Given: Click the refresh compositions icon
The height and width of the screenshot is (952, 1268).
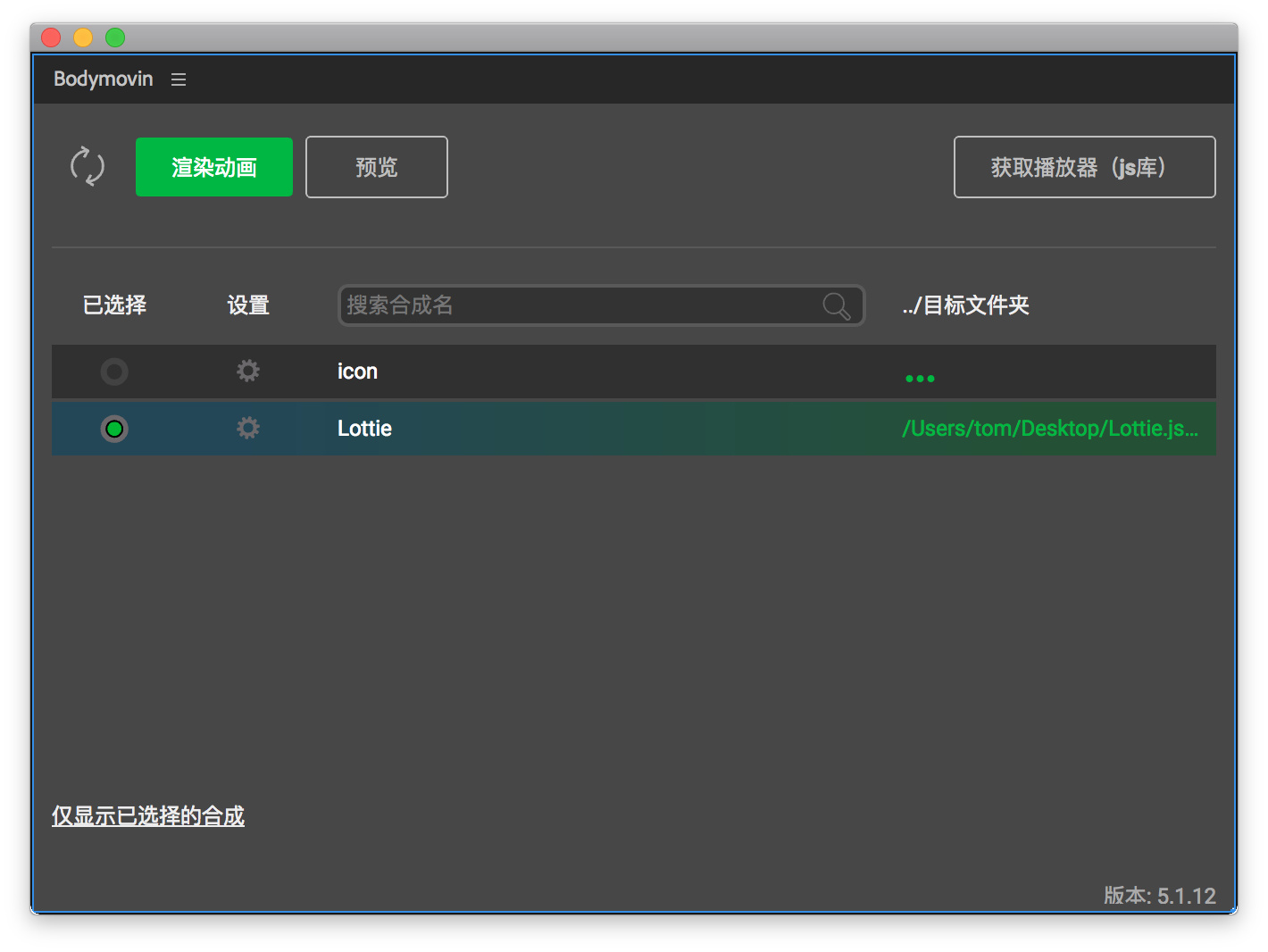Looking at the screenshot, I should pyautogui.click(x=88, y=166).
